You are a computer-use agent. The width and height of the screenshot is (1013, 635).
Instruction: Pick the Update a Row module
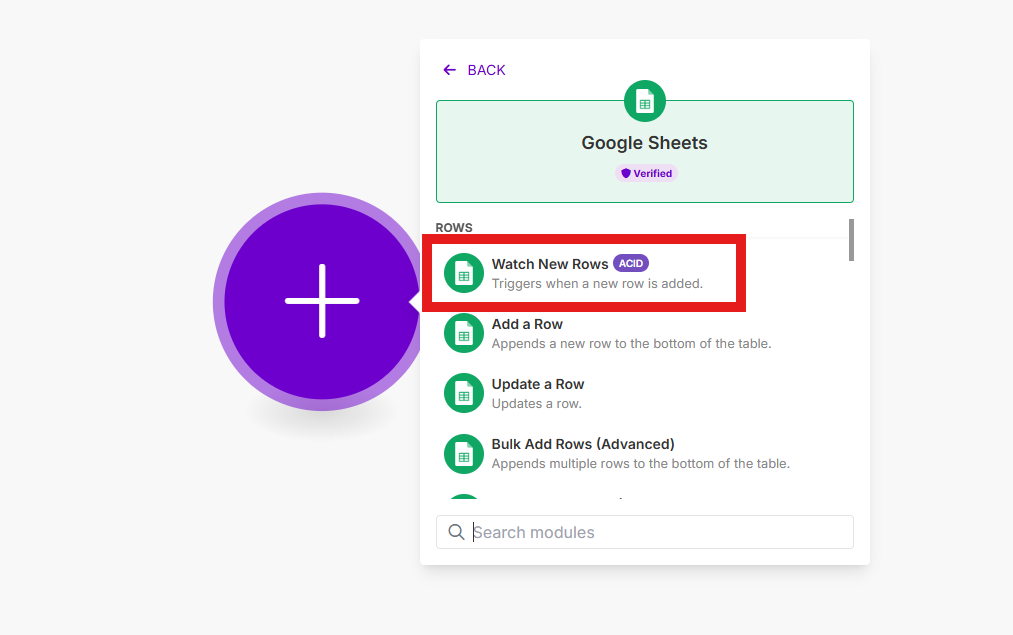(643, 393)
